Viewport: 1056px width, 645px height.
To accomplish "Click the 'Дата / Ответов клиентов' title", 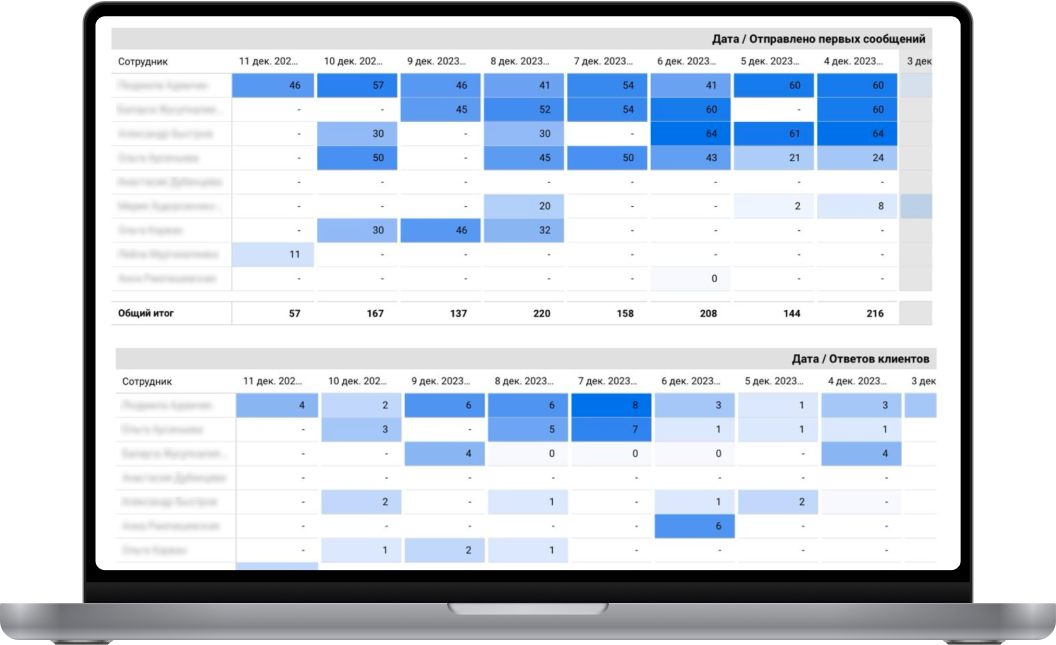I will pyautogui.click(x=860, y=359).
